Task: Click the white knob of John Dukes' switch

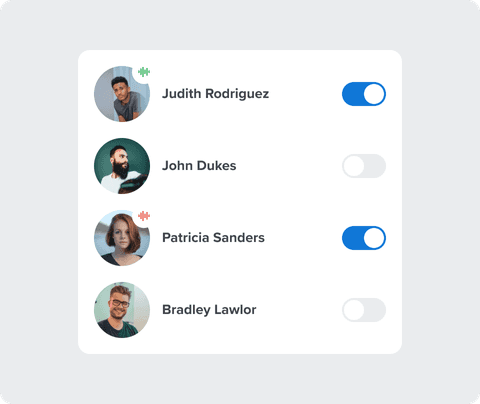Action: (x=354, y=166)
